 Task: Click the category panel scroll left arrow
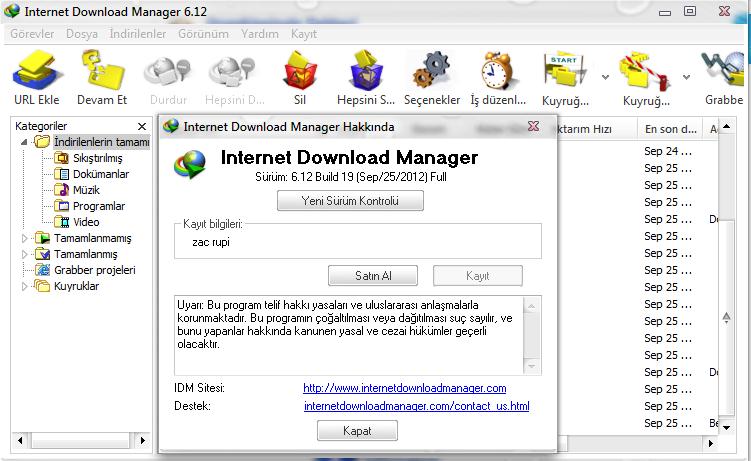click(20, 440)
